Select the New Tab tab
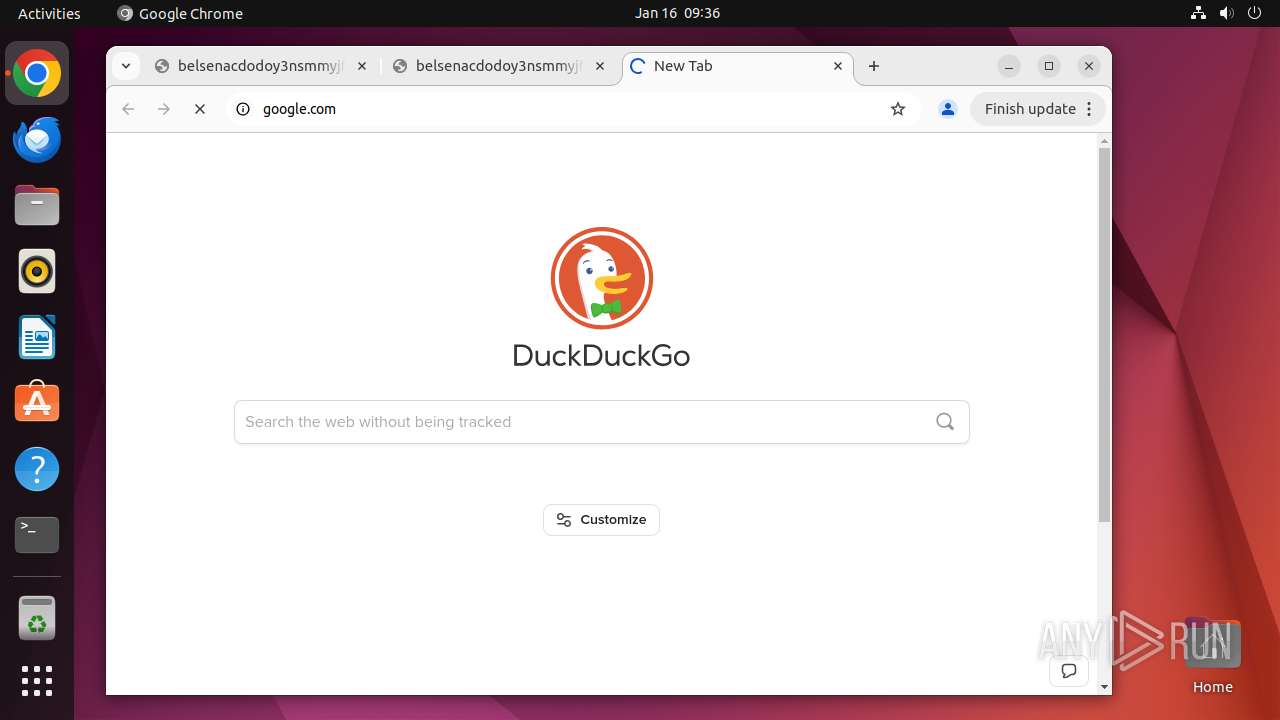Viewport: 1280px width, 720px height. click(x=738, y=66)
